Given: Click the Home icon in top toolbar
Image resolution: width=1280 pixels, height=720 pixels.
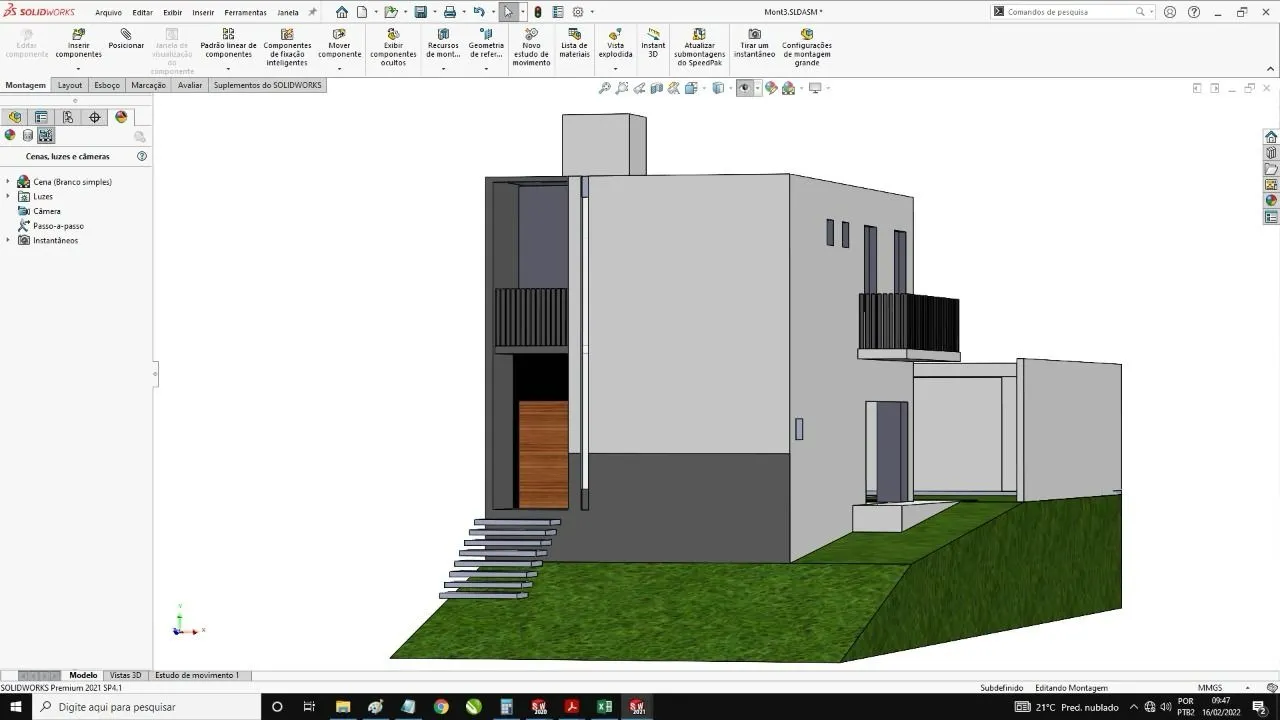Looking at the screenshot, I should [342, 12].
